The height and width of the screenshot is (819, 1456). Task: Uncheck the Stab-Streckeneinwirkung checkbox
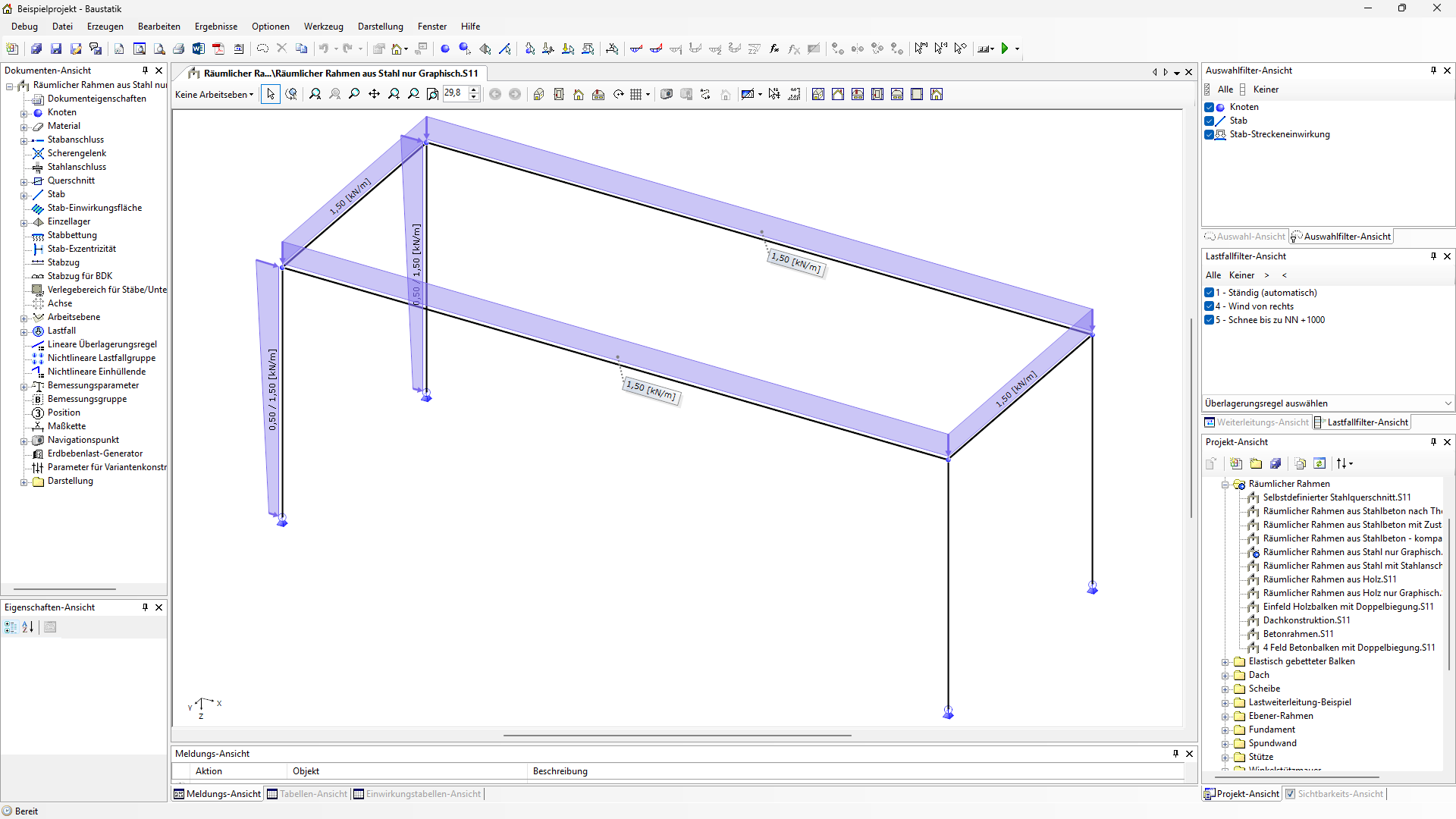(x=1209, y=134)
